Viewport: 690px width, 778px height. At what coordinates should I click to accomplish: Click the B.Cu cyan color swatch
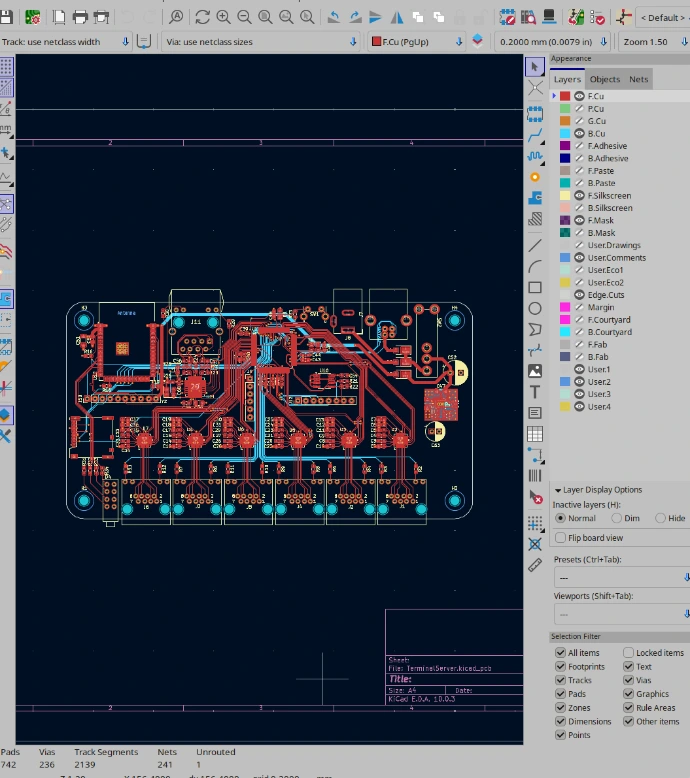(565, 133)
